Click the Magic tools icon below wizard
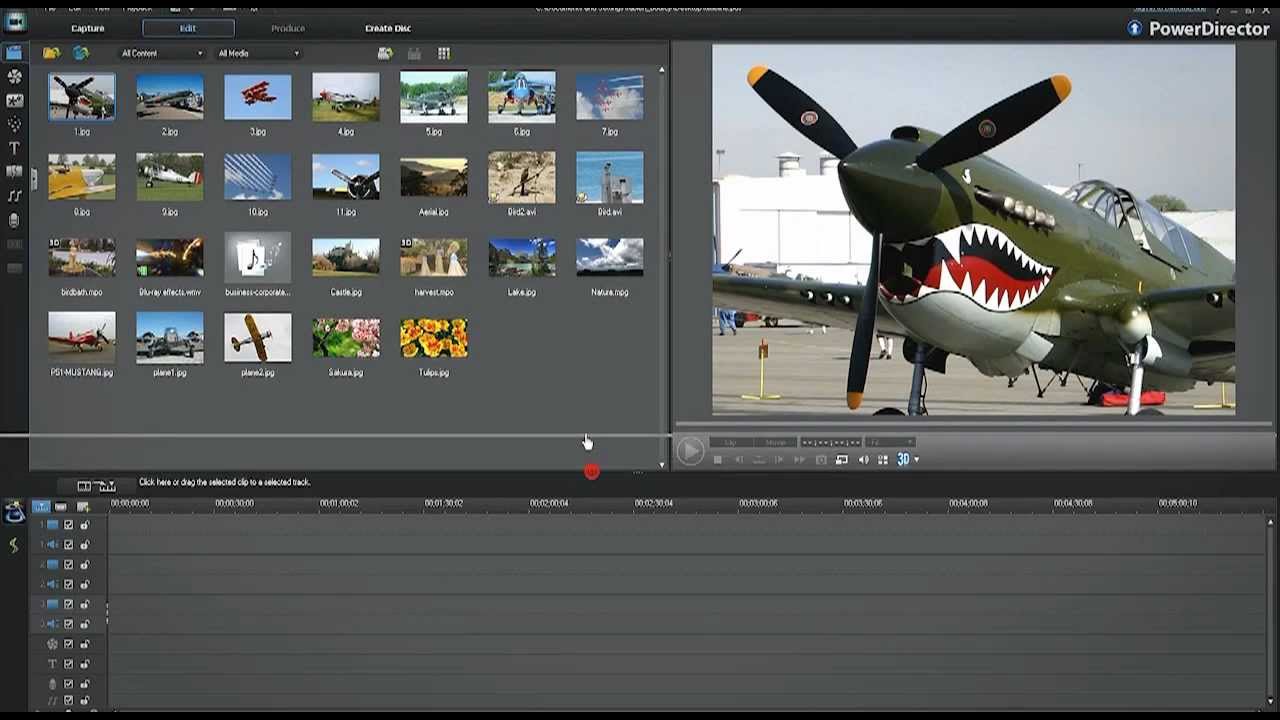Screen dimensions: 1280x720 click(14, 545)
